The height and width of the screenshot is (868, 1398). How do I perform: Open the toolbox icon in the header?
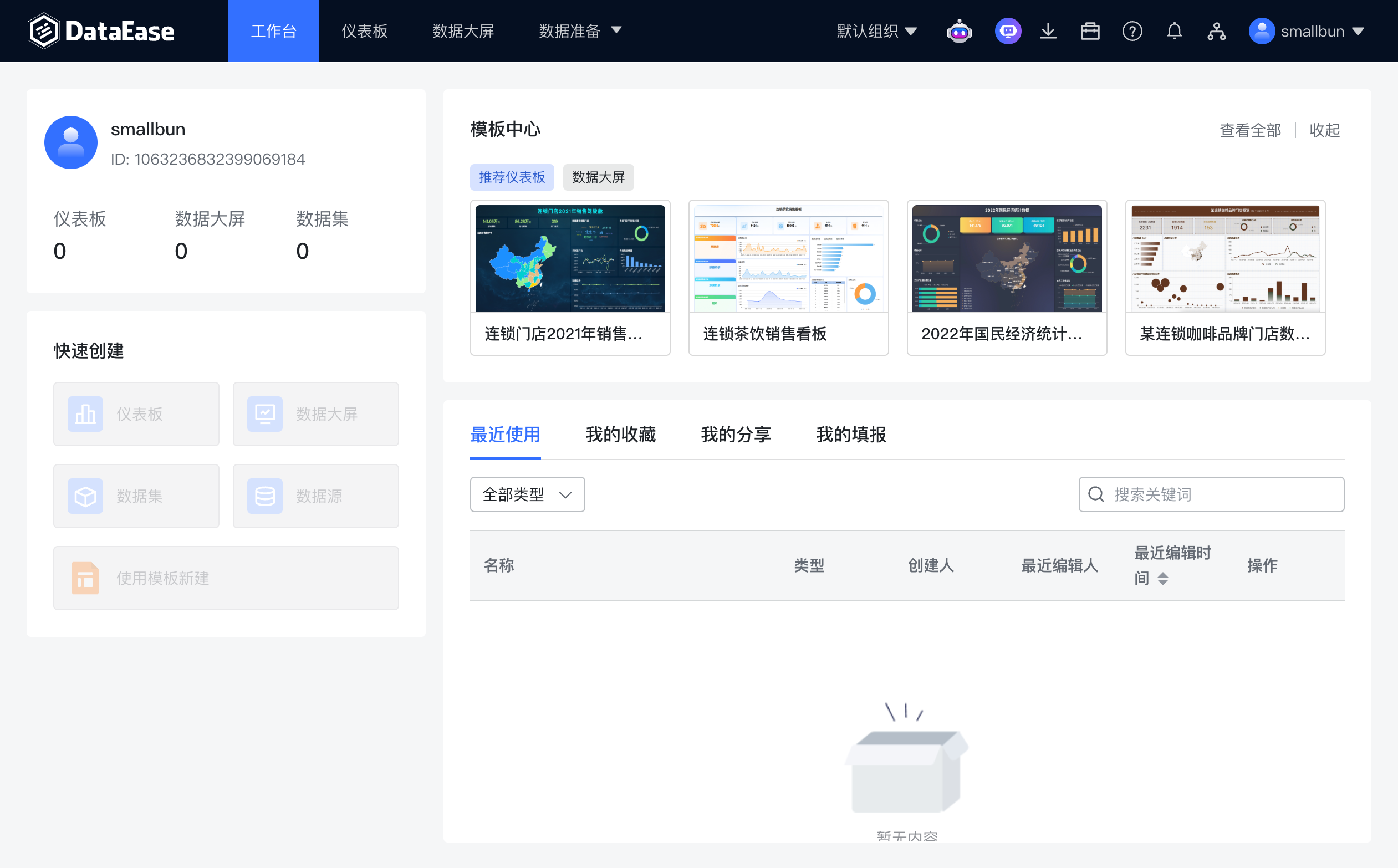coord(1090,31)
